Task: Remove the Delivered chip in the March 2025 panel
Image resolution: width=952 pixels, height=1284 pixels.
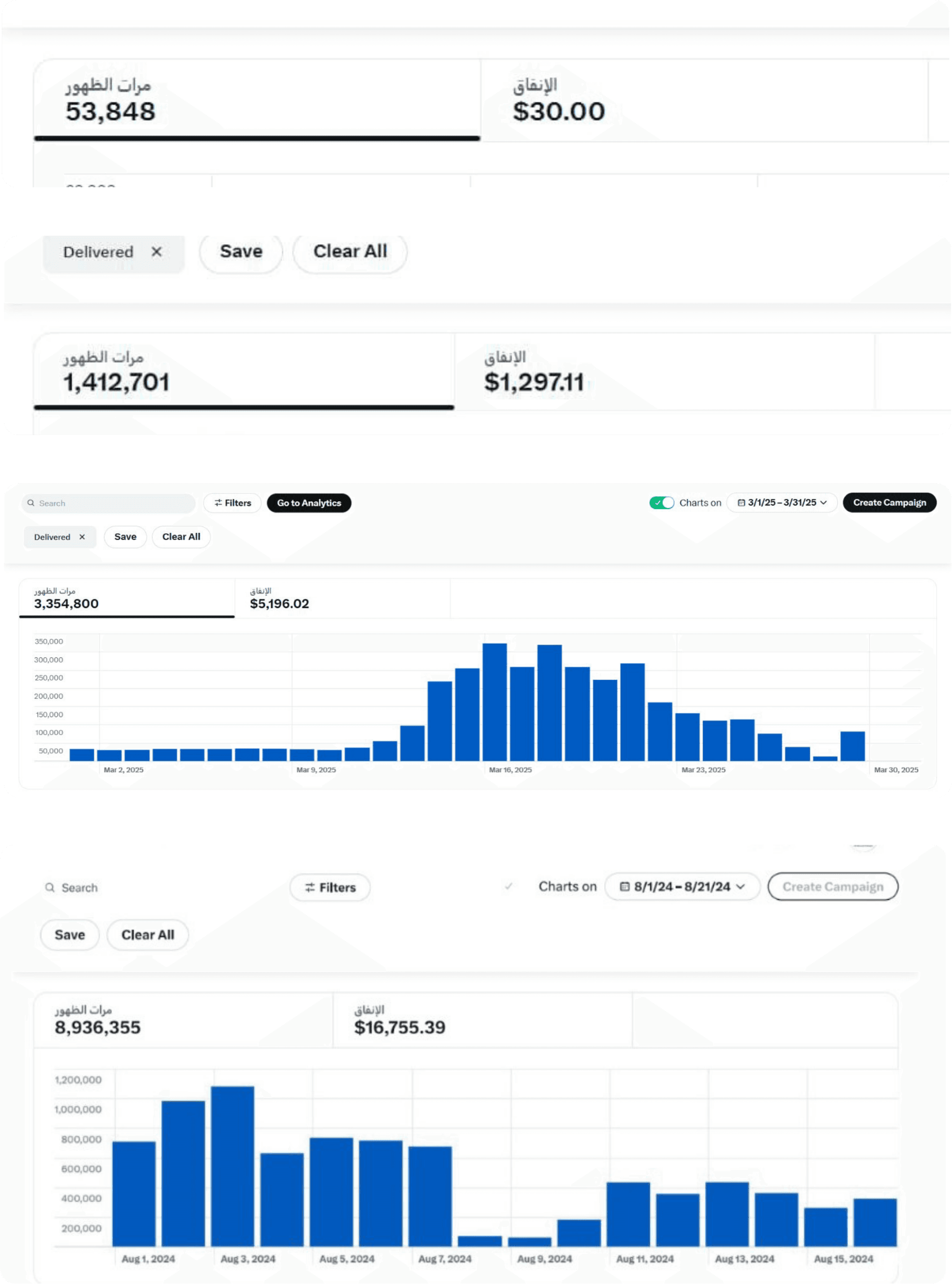Action: [x=82, y=537]
